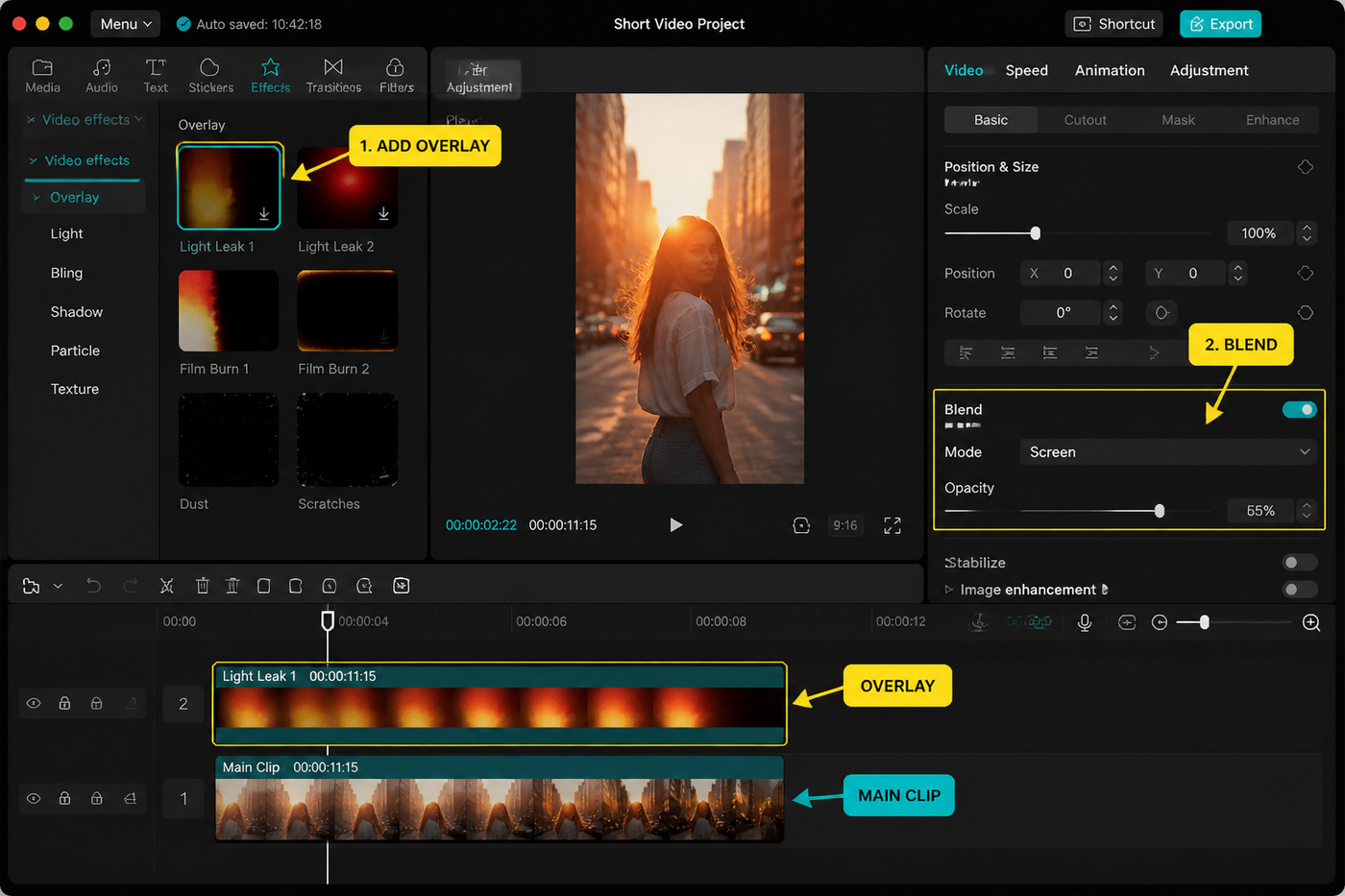Click the Position & Size keyframe diamond
Viewport: 1345px width, 896px height.
tap(1306, 167)
